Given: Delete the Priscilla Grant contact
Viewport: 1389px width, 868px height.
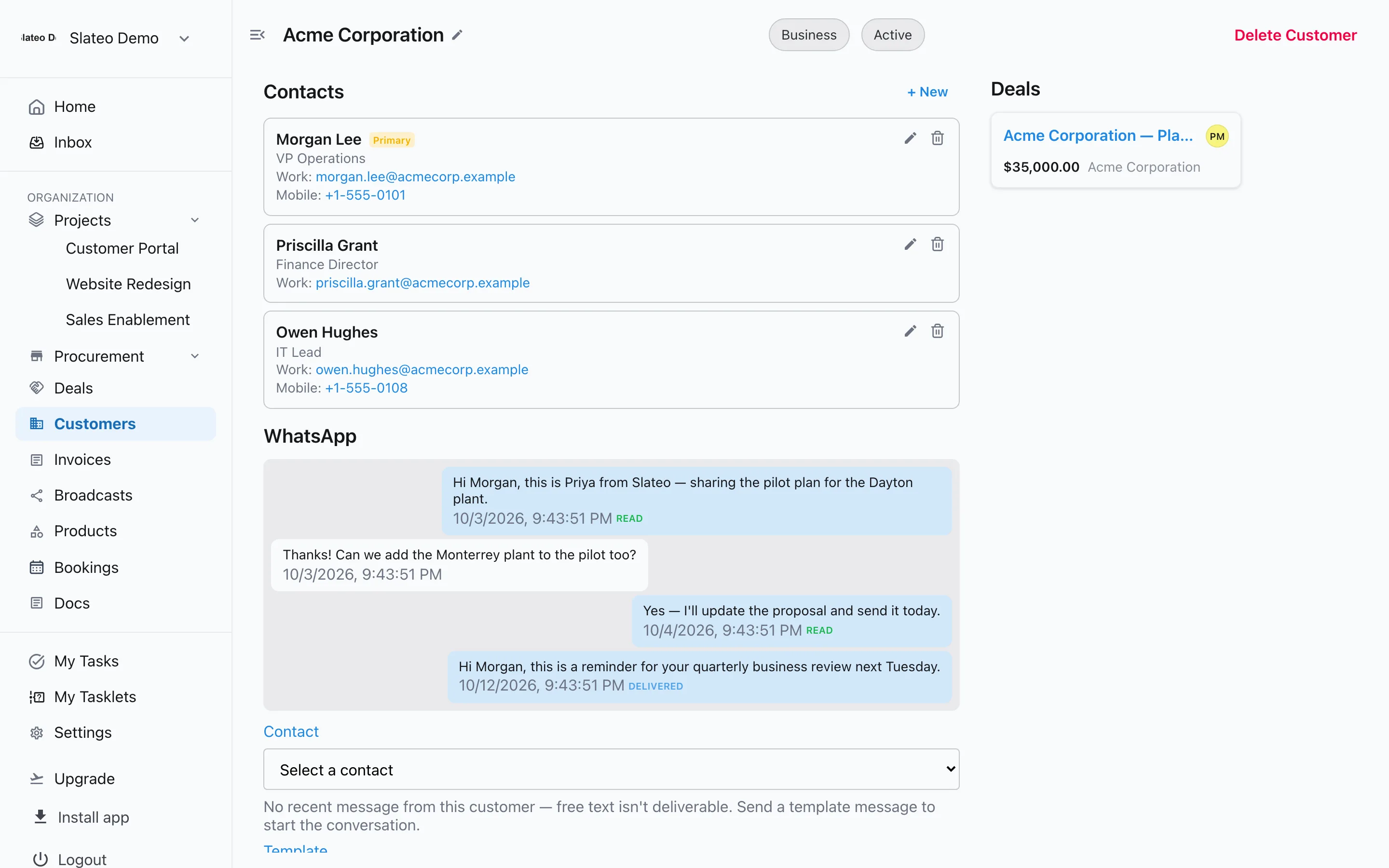Looking at the screenshot, I should (x=937, y=244).
